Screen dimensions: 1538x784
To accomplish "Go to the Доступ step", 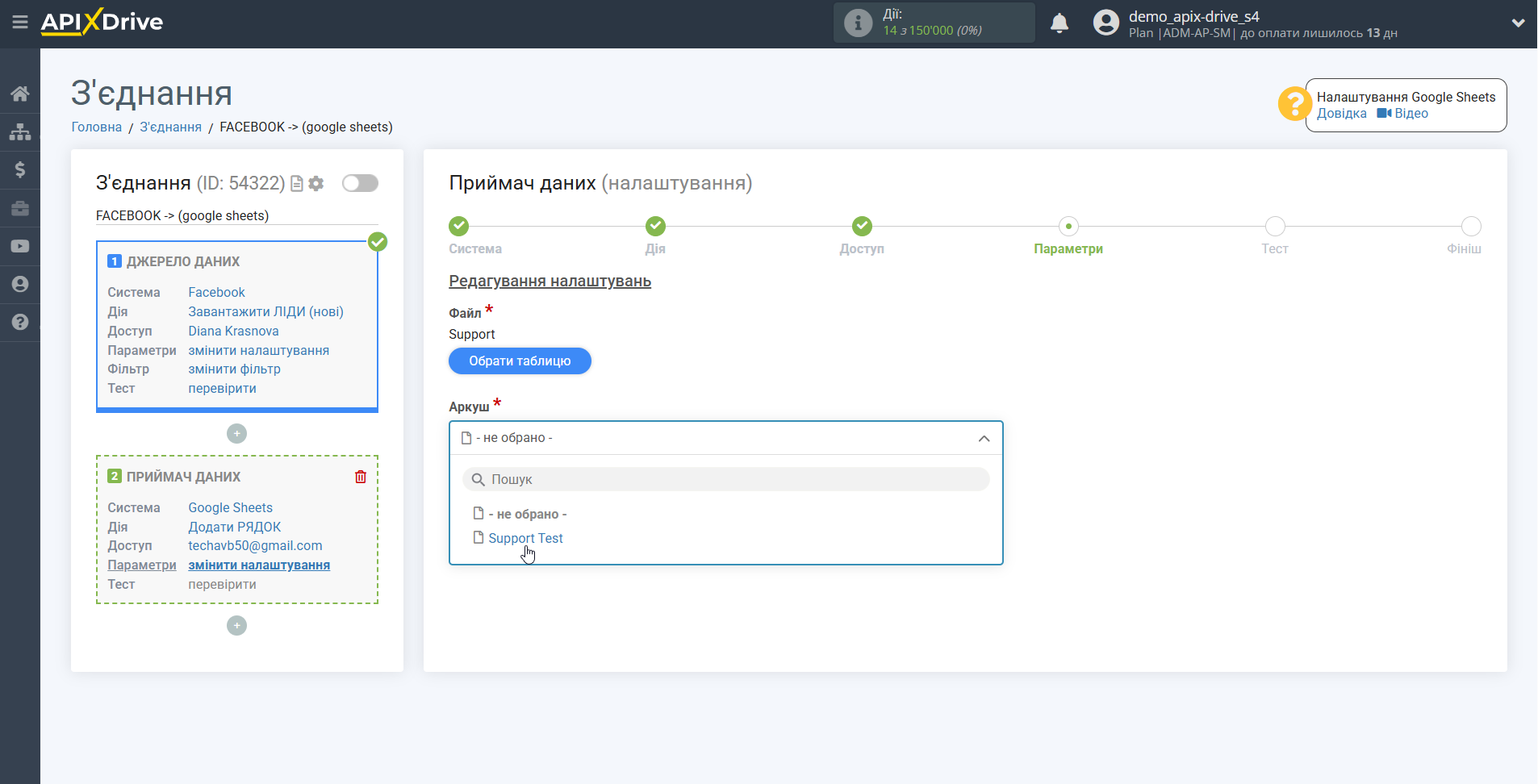I will tap(862, 227).
